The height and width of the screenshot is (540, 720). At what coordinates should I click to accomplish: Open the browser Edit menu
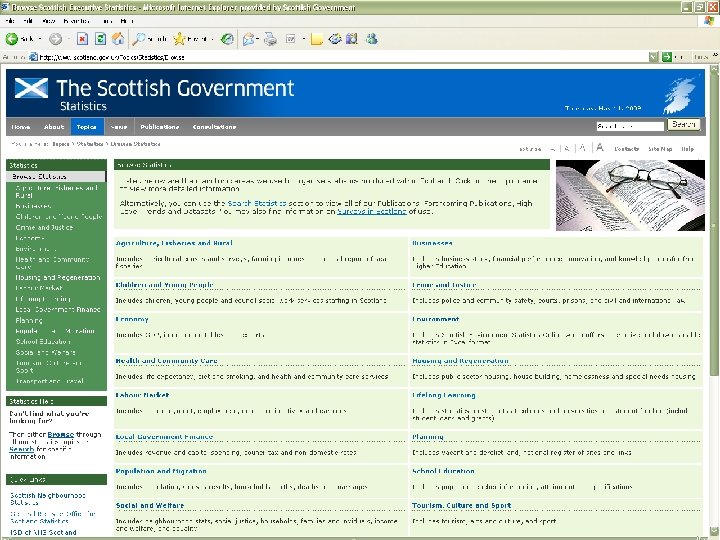click(28, 21)
